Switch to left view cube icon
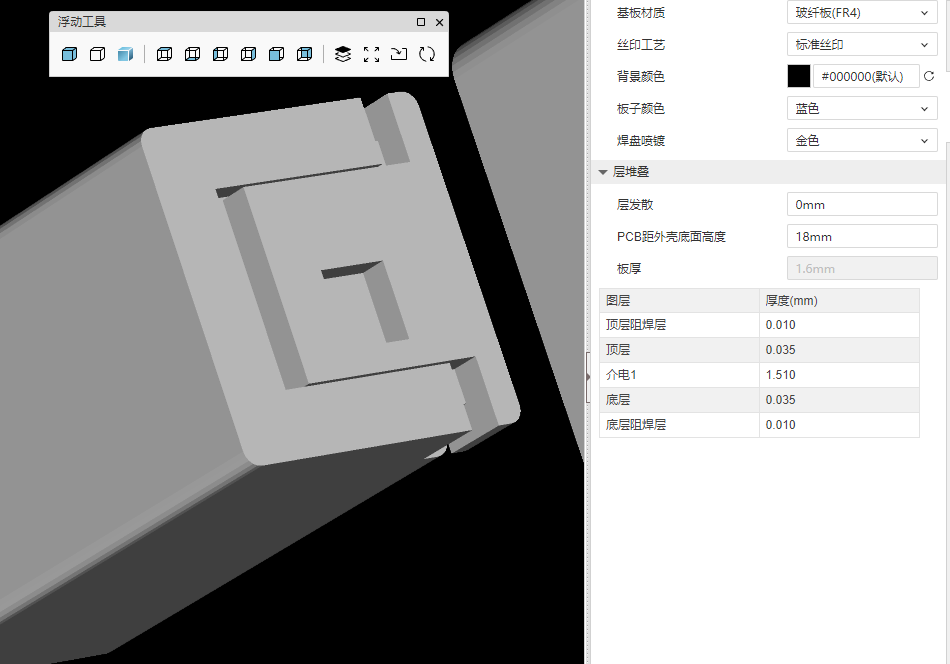Screen dimensions: 950x664 tap(221, 54)
